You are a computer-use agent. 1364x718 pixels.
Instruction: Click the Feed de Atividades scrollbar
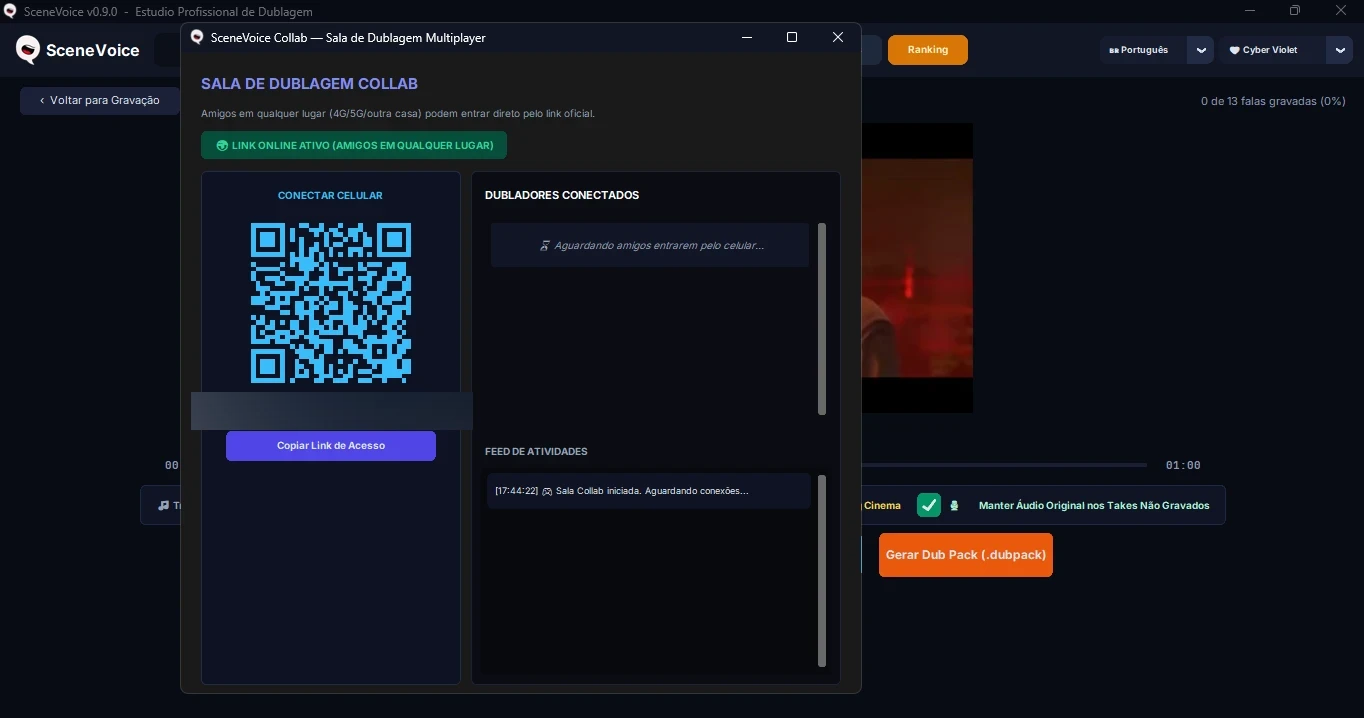[822, 570]
